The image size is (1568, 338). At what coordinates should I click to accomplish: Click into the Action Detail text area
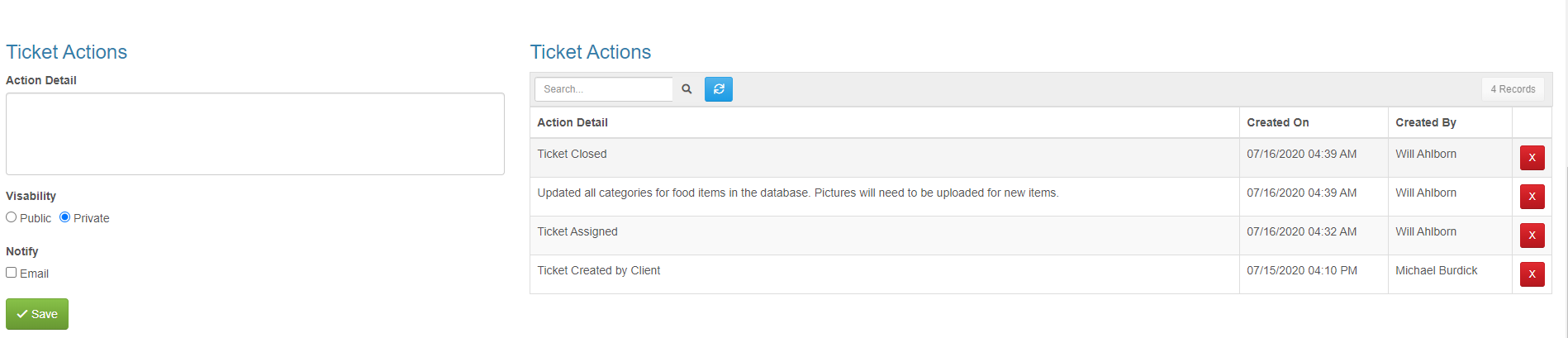255,134
